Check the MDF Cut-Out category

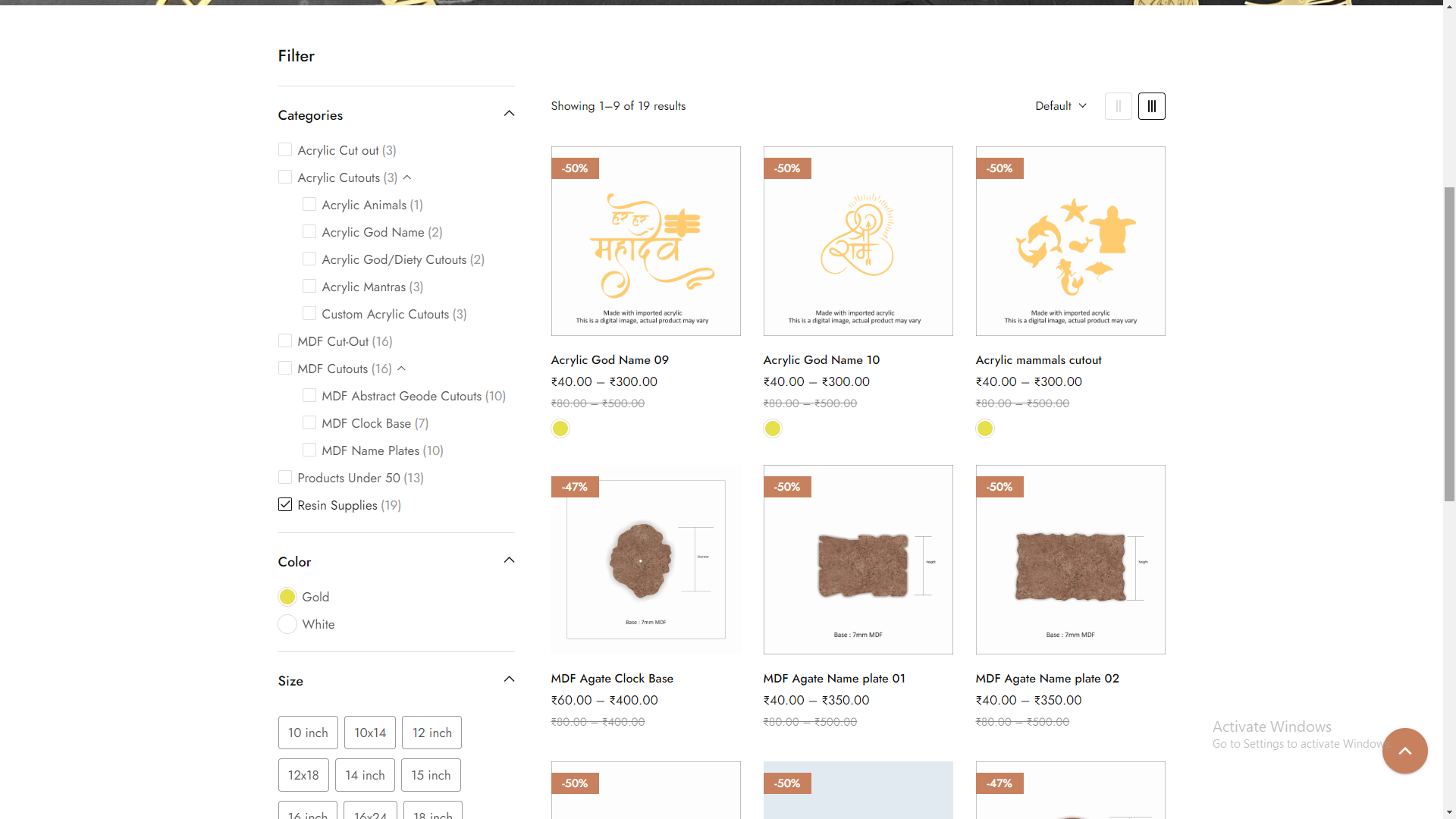click(285, 341)
